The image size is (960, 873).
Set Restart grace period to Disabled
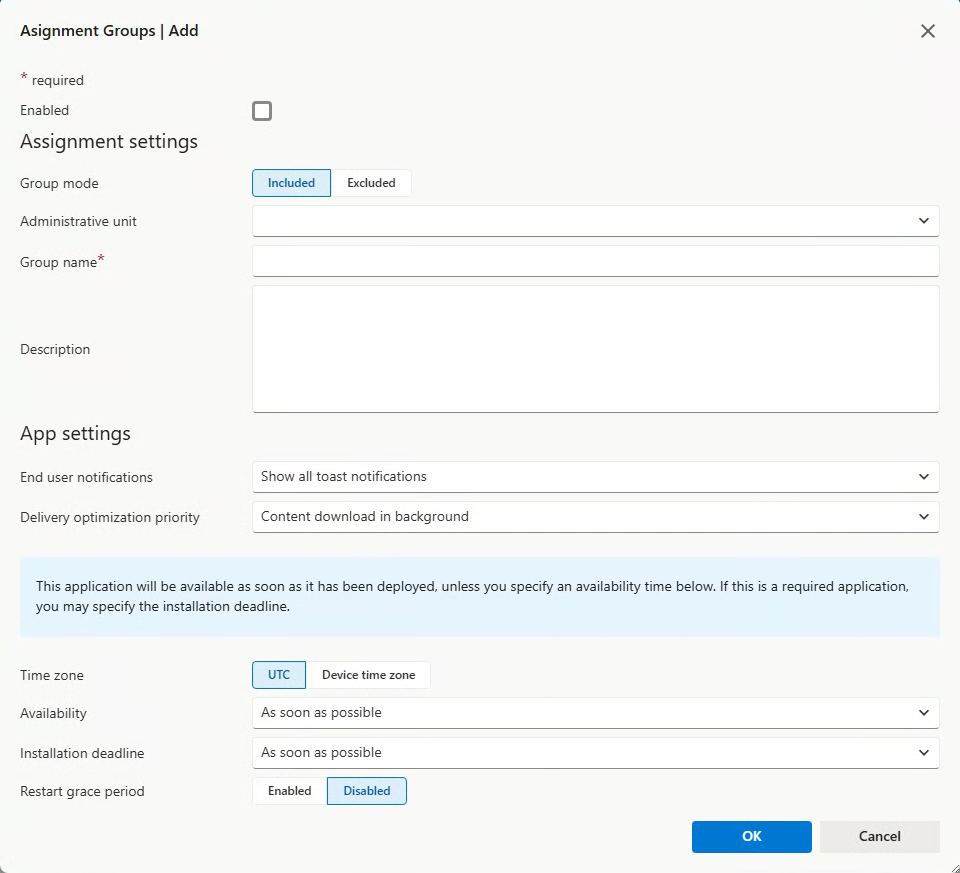click(367, 791)
